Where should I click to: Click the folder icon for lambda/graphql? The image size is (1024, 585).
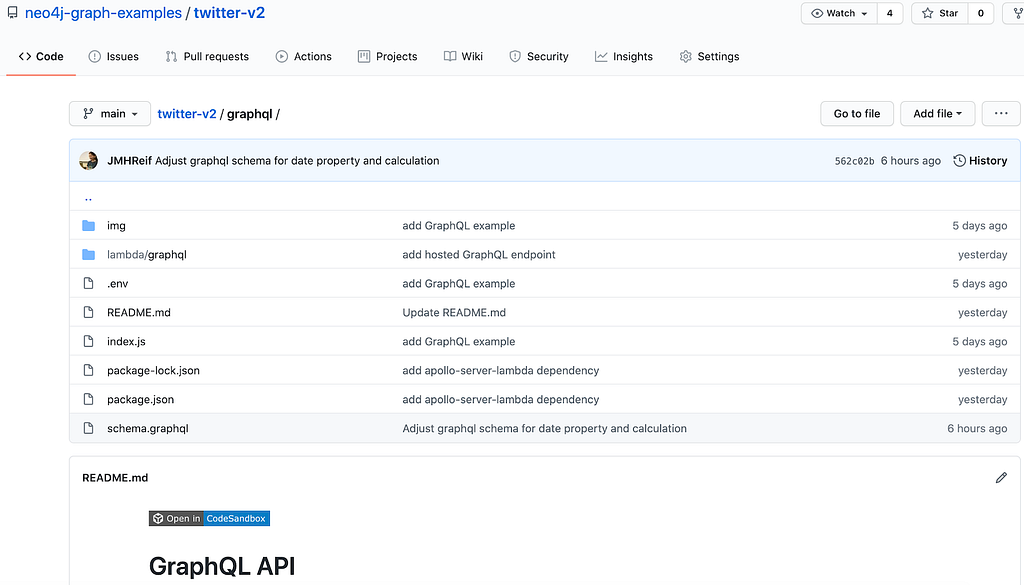(x=89, y=255)
